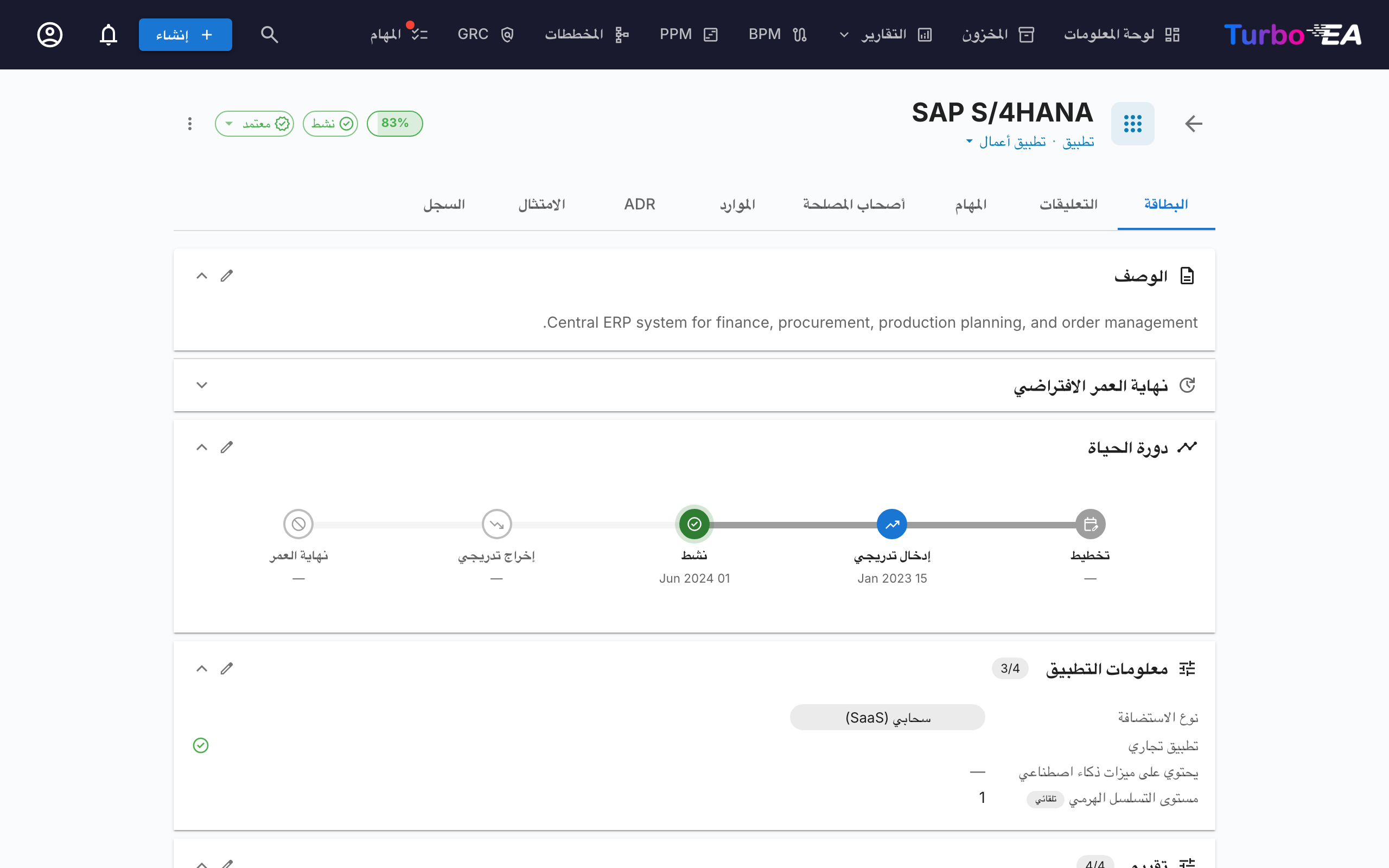Open the notifications bell
The width and height of the screenshot is (1389, 868).
[x=109, y=34]
